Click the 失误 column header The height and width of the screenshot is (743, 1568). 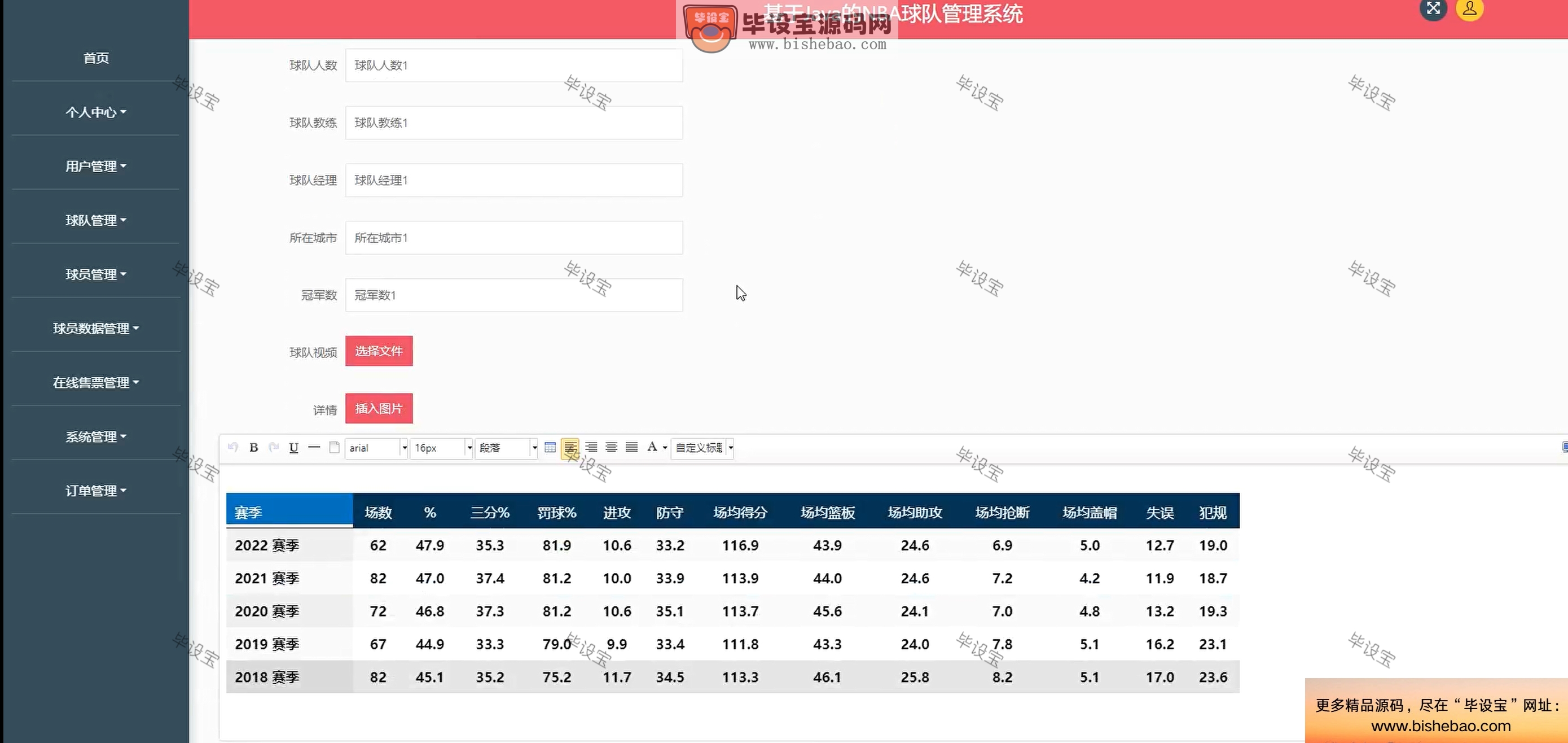[x=1159, y=513]
